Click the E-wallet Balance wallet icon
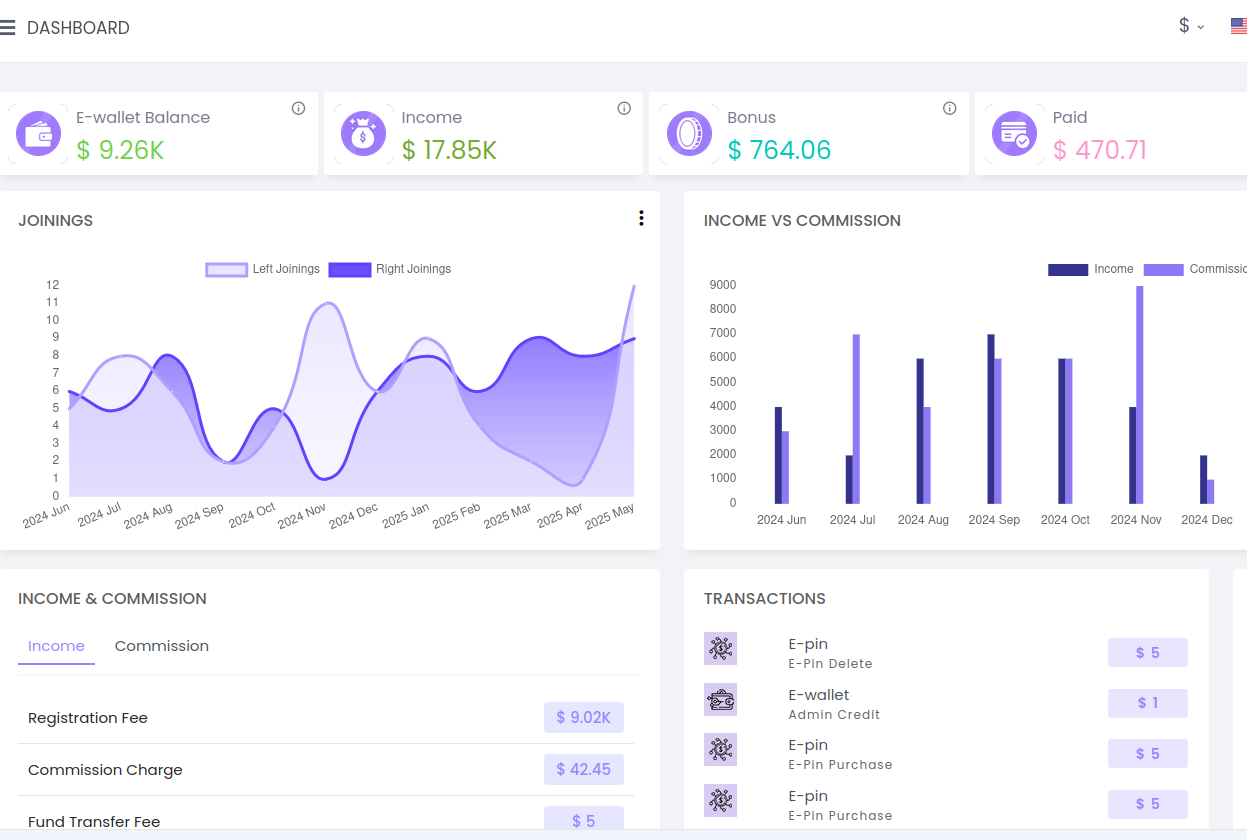Viewport: 1247px width, 840px height. point(39,133)
